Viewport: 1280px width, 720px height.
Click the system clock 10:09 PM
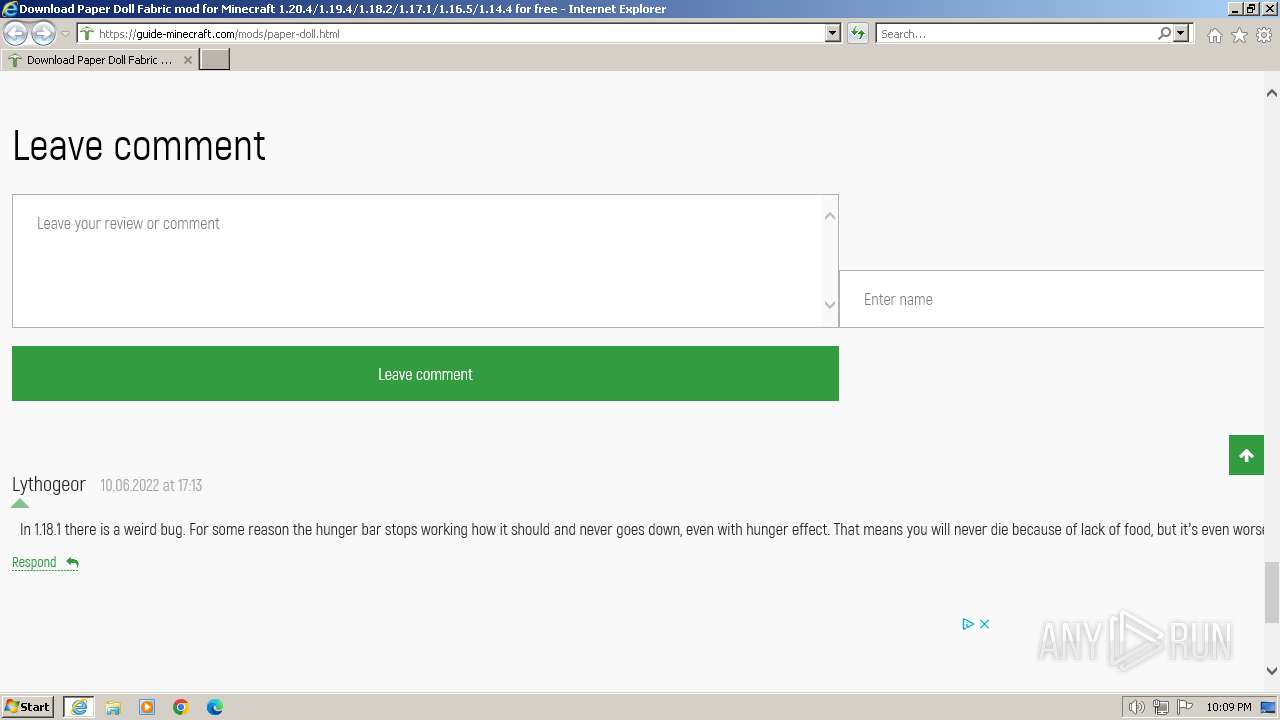[1229, 707]
